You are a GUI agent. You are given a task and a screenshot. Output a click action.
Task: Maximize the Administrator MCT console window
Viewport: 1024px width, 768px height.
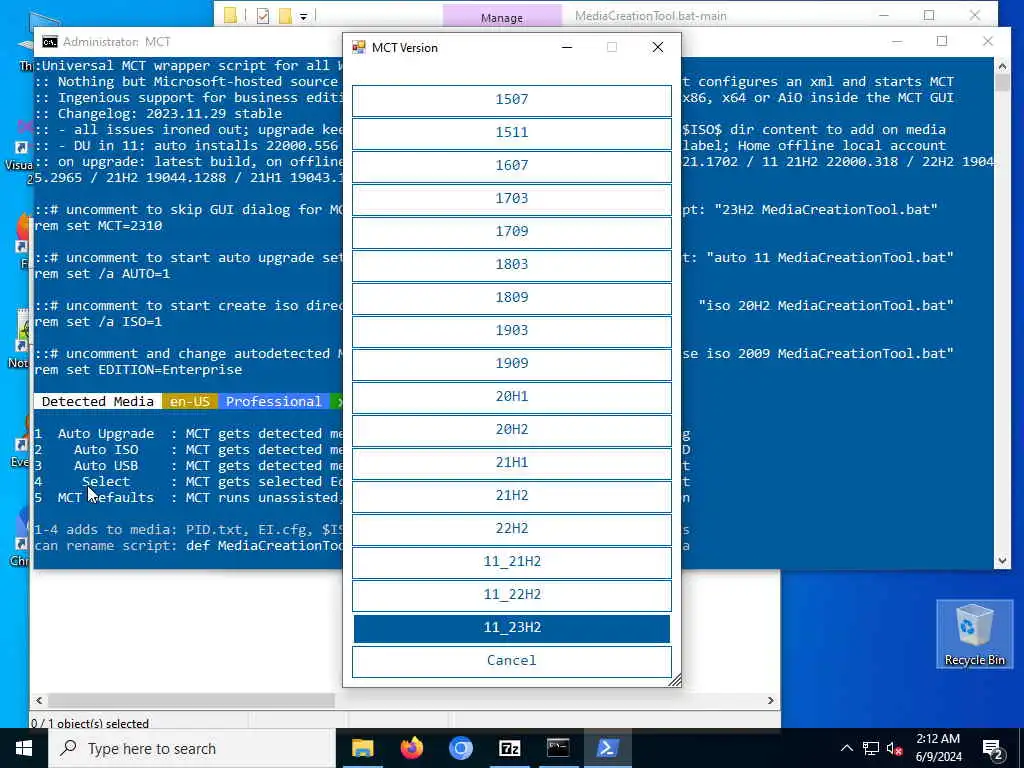[942, 41]
